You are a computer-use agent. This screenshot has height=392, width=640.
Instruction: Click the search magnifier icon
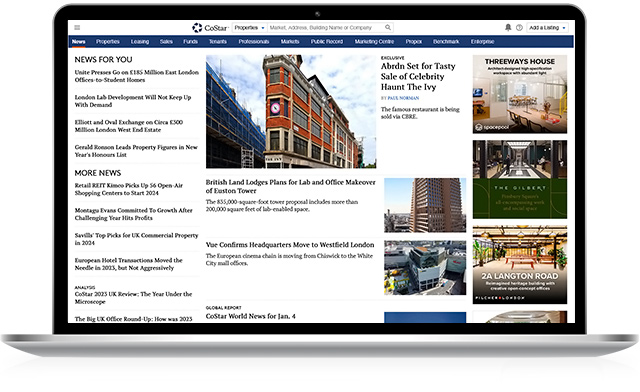click(x=388, y=27)
